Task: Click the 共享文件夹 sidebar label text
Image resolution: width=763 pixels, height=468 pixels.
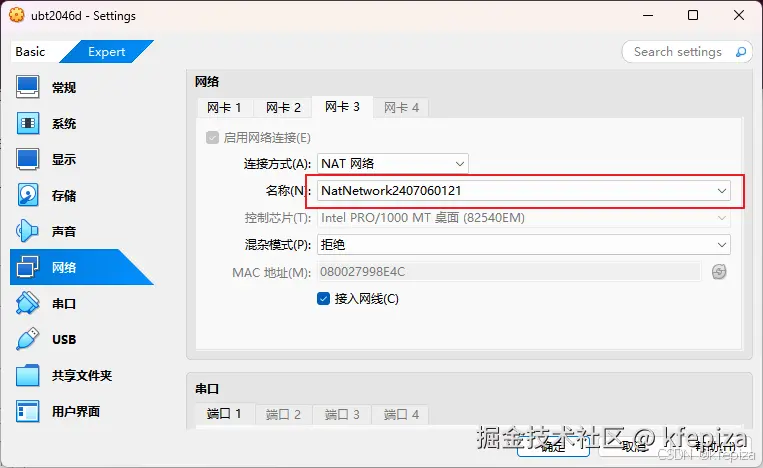Action: tap(82, 376)
